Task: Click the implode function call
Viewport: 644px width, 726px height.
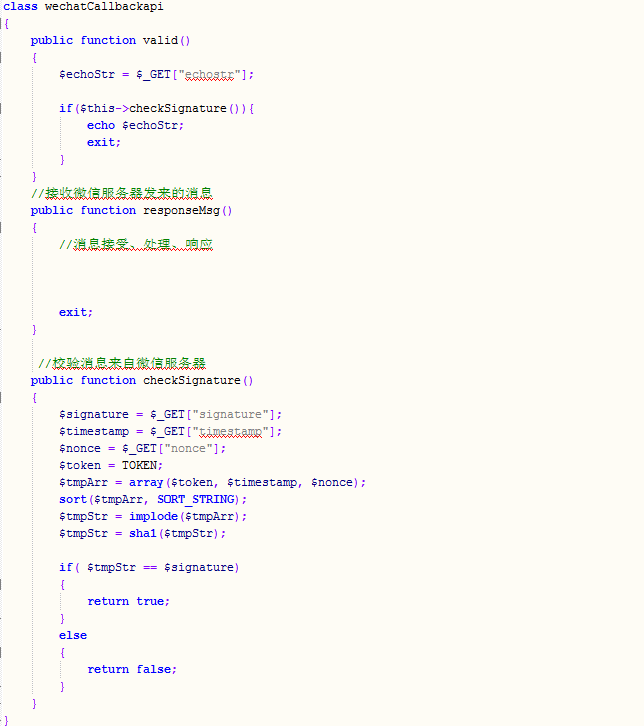Action: [153, 516]
